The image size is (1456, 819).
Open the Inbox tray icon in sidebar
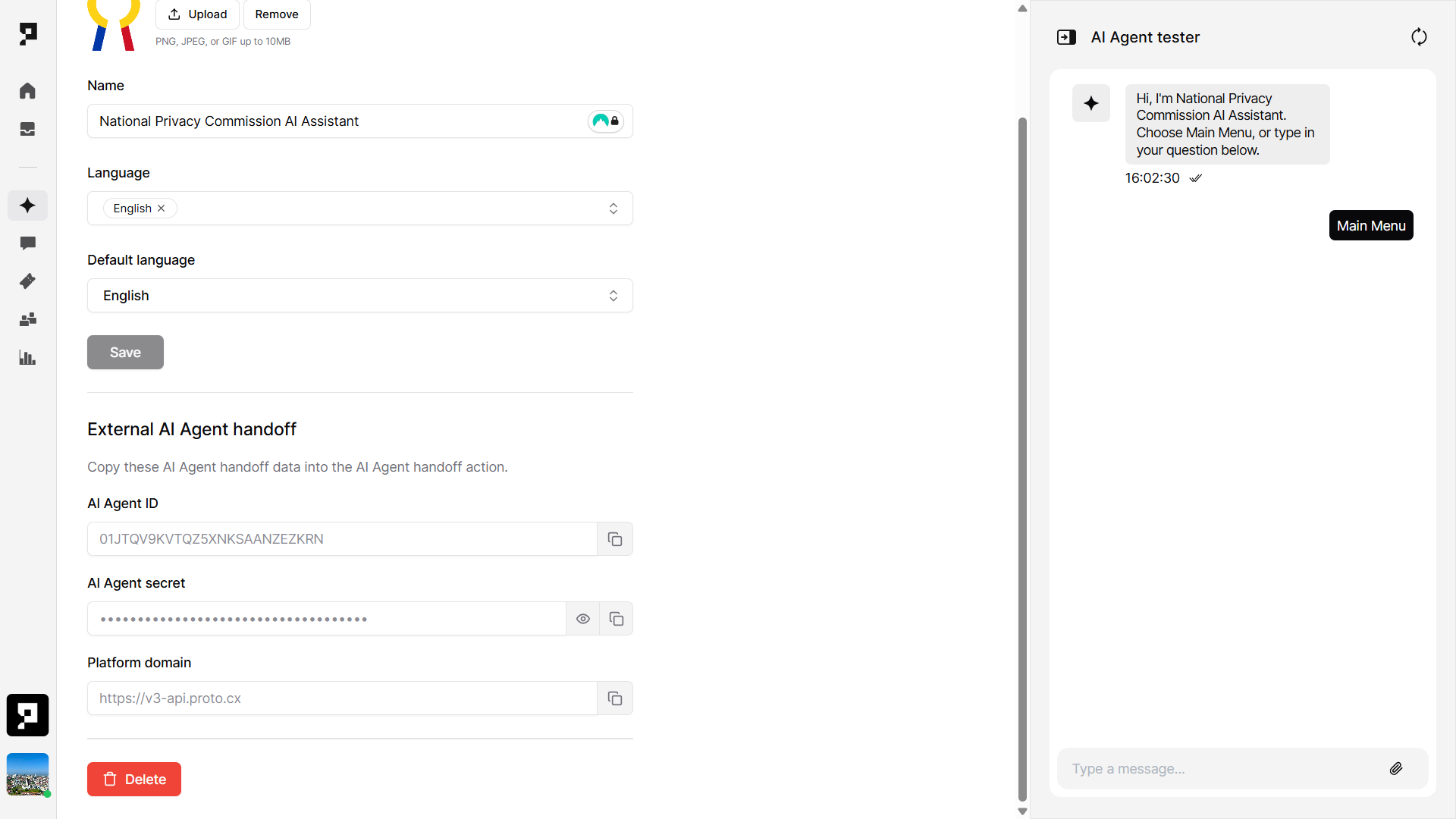[x=27, y=130]
